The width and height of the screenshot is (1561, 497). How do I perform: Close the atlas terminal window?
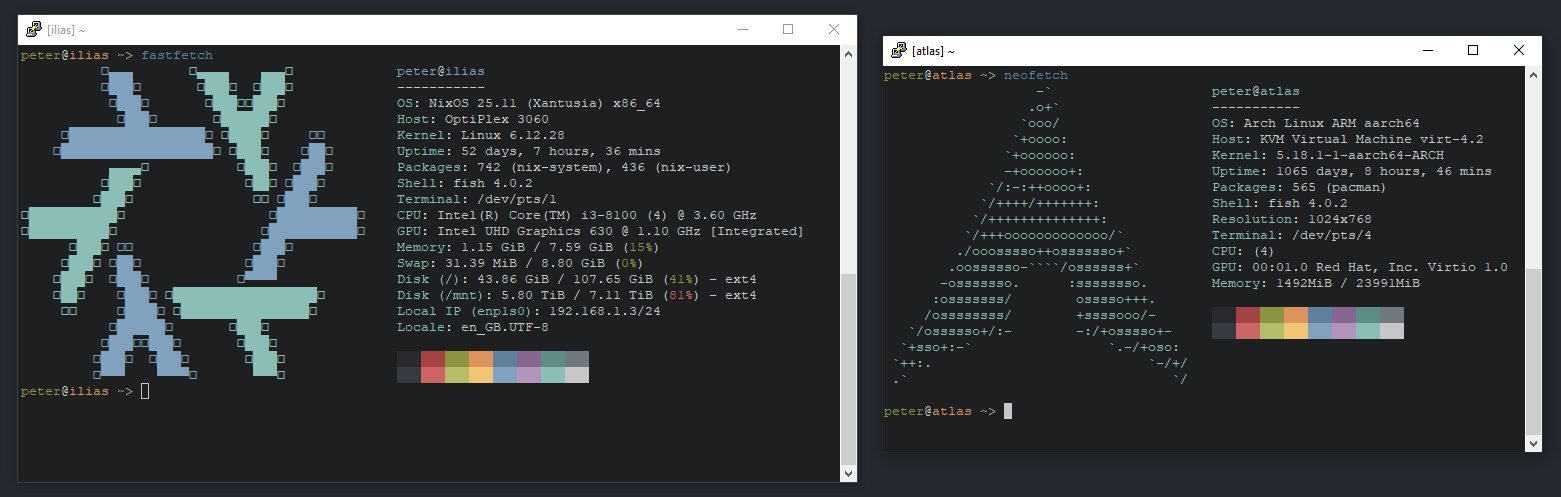(1519, 50)
